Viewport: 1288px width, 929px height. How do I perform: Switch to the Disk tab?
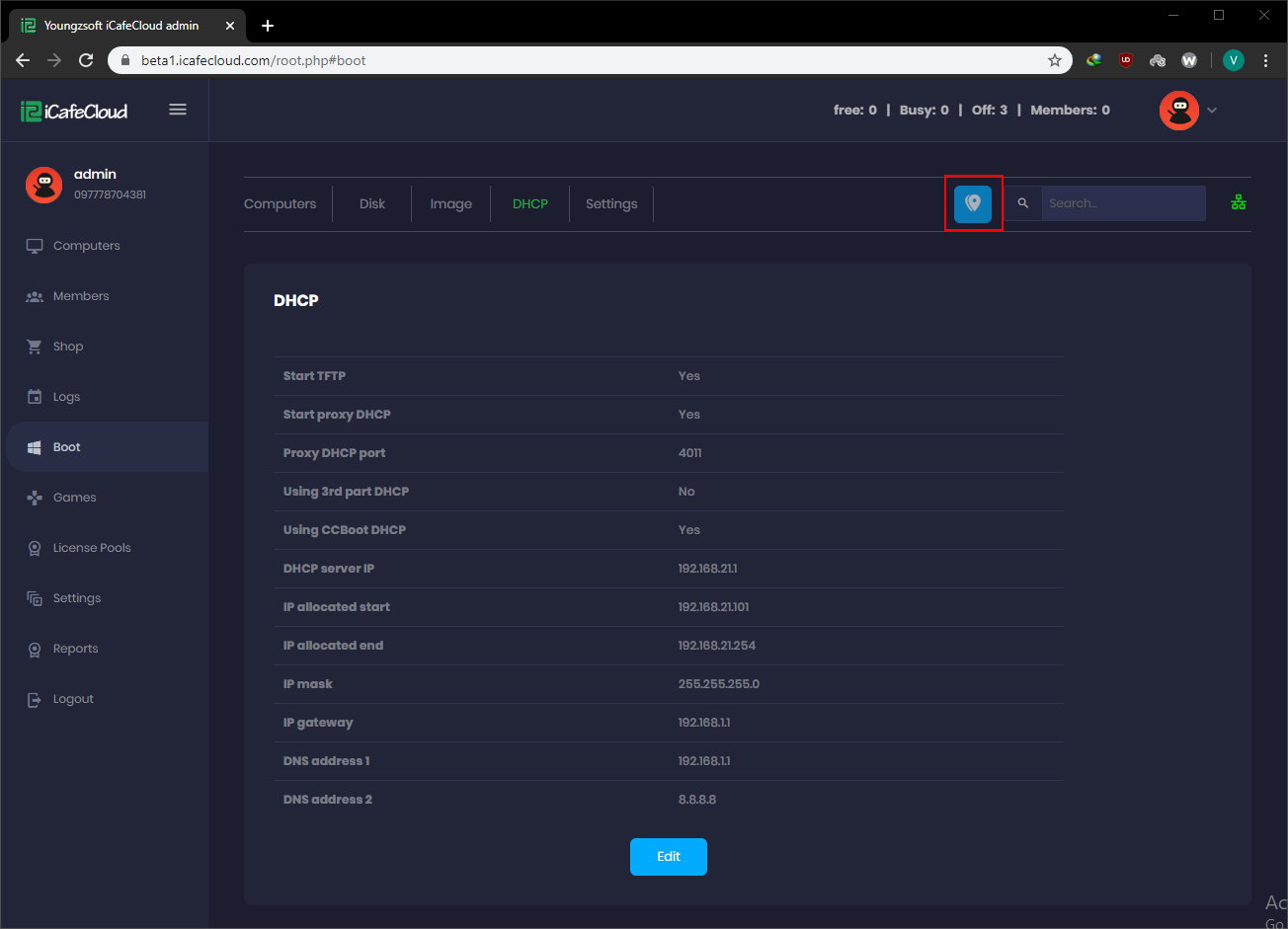coord(372,204)
